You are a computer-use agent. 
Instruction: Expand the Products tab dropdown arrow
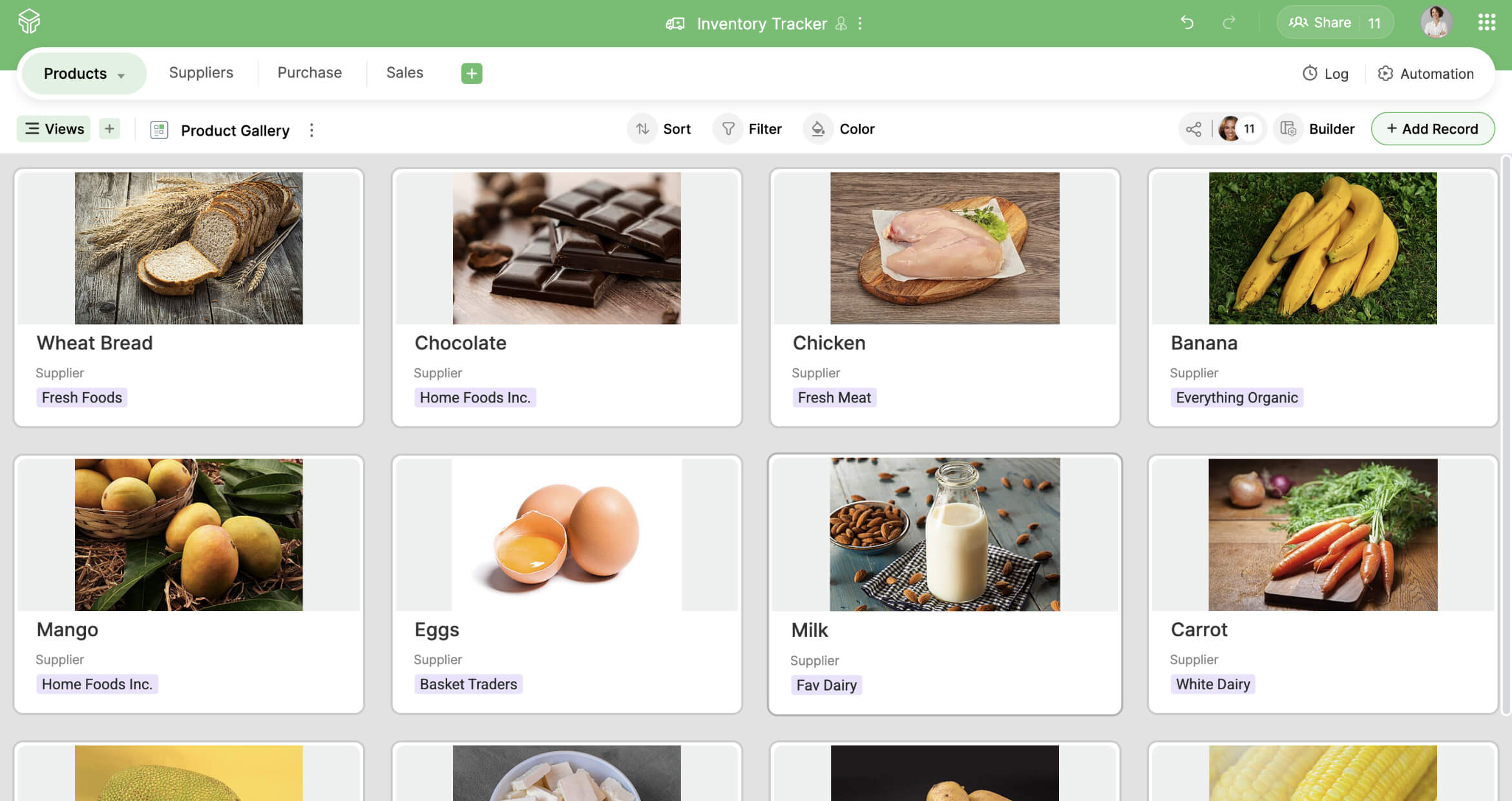pos(121,75)
